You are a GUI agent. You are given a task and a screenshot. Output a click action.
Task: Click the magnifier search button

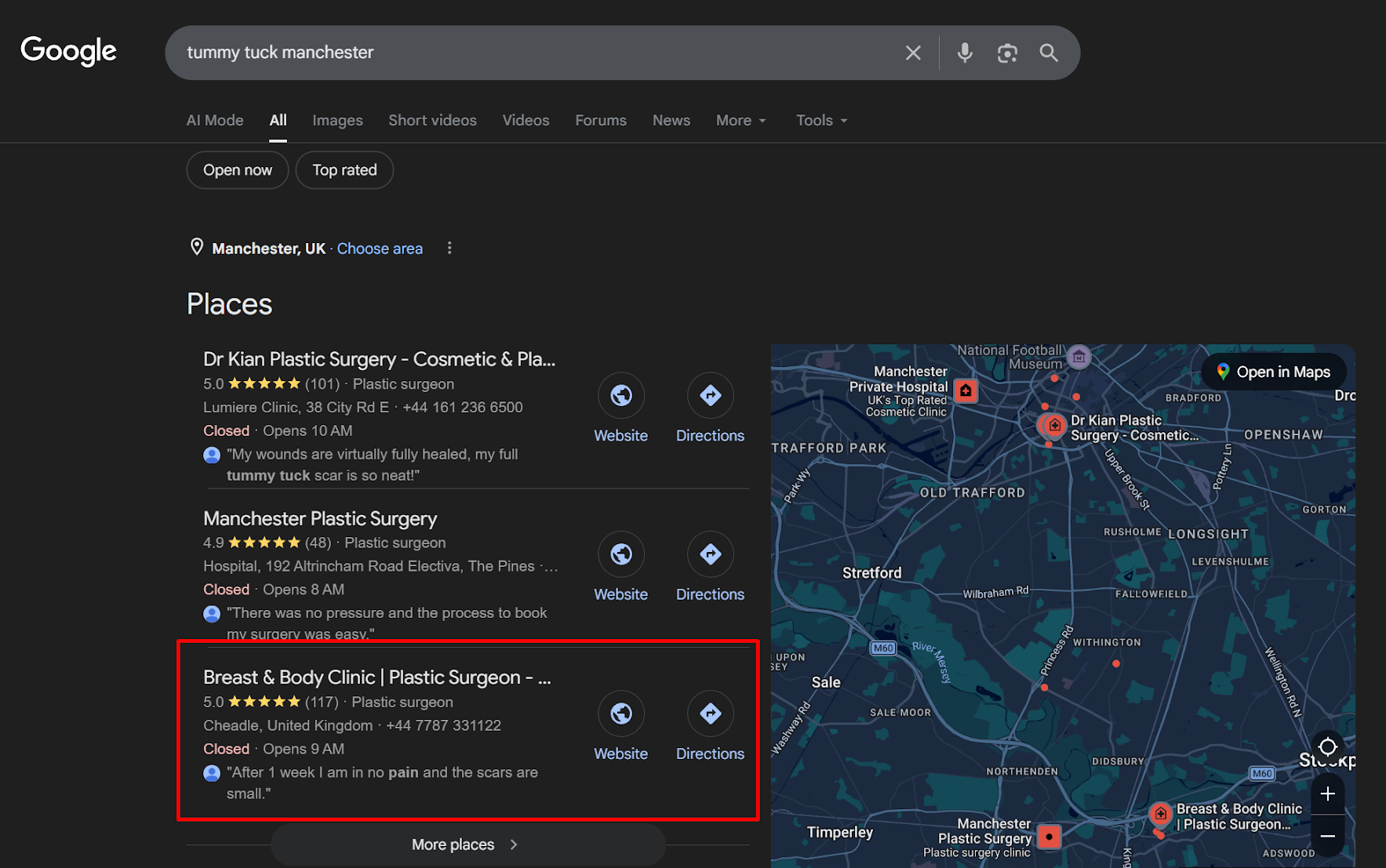(x=1049, y=53)
